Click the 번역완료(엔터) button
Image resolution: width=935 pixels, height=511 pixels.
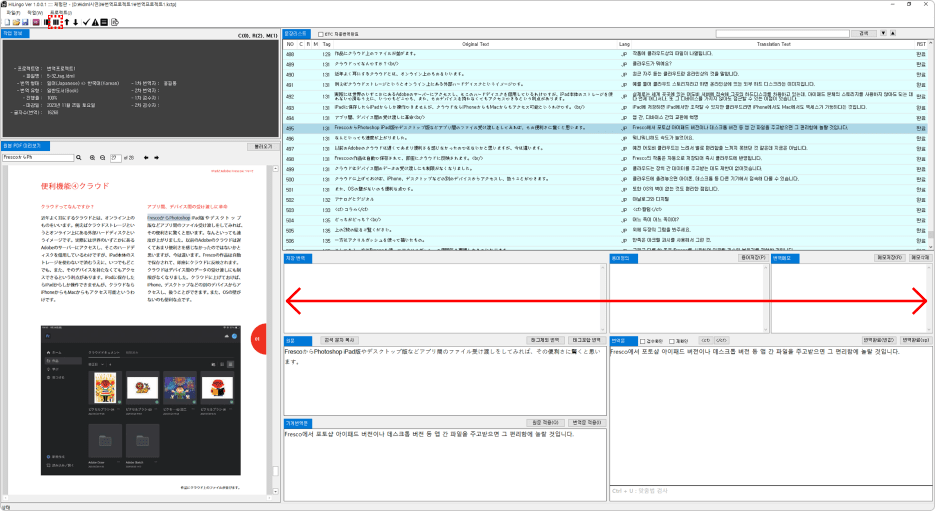880,340
